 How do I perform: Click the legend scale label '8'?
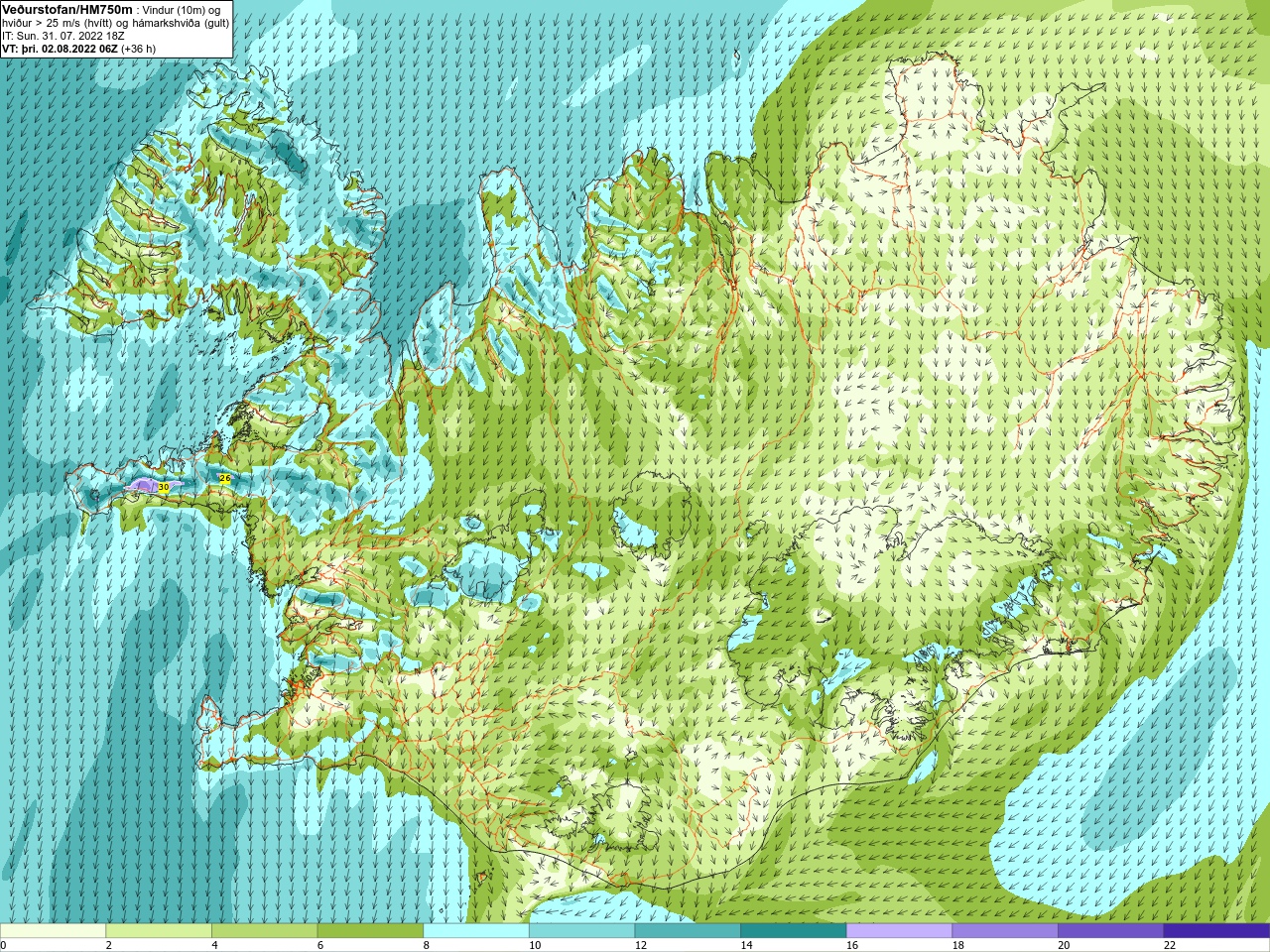point(427,945)
